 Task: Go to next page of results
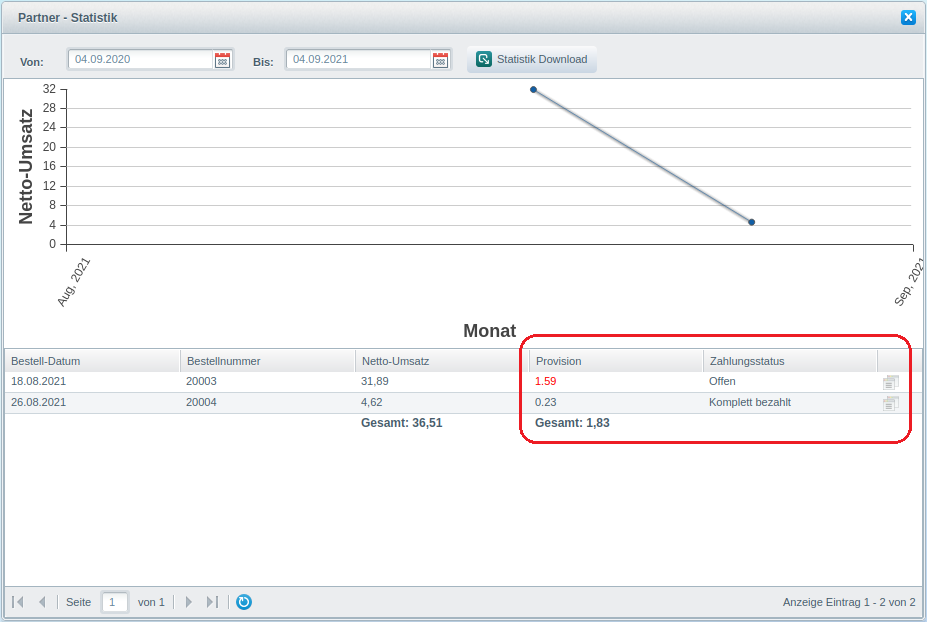[x=188, y=602]
